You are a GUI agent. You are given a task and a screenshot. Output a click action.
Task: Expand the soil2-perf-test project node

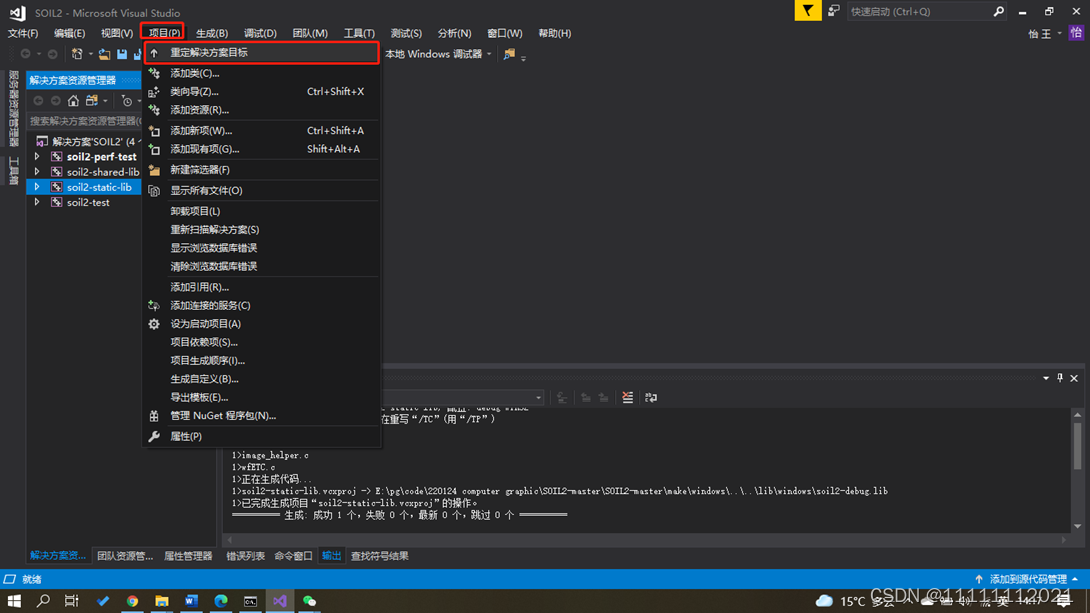[37, 156]
